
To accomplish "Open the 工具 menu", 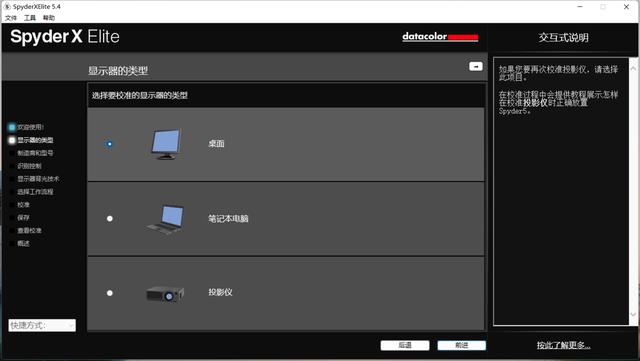I will click(x=30, y=18).
